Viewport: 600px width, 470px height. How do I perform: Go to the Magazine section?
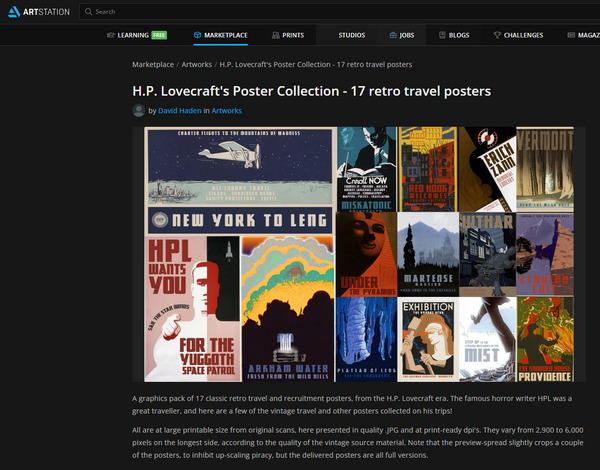point(580,35)
